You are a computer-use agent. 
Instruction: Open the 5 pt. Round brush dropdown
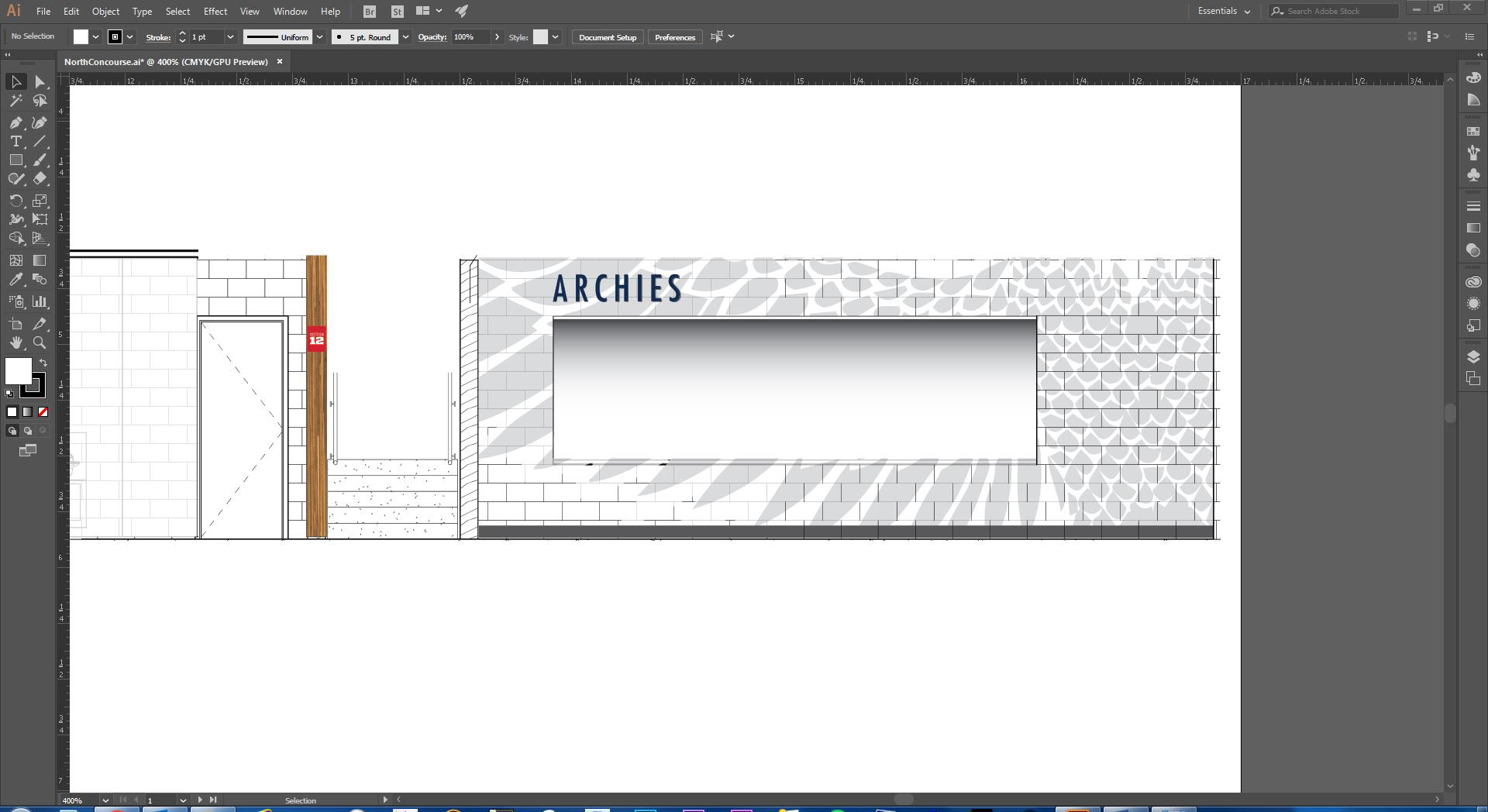pos(405,37)
